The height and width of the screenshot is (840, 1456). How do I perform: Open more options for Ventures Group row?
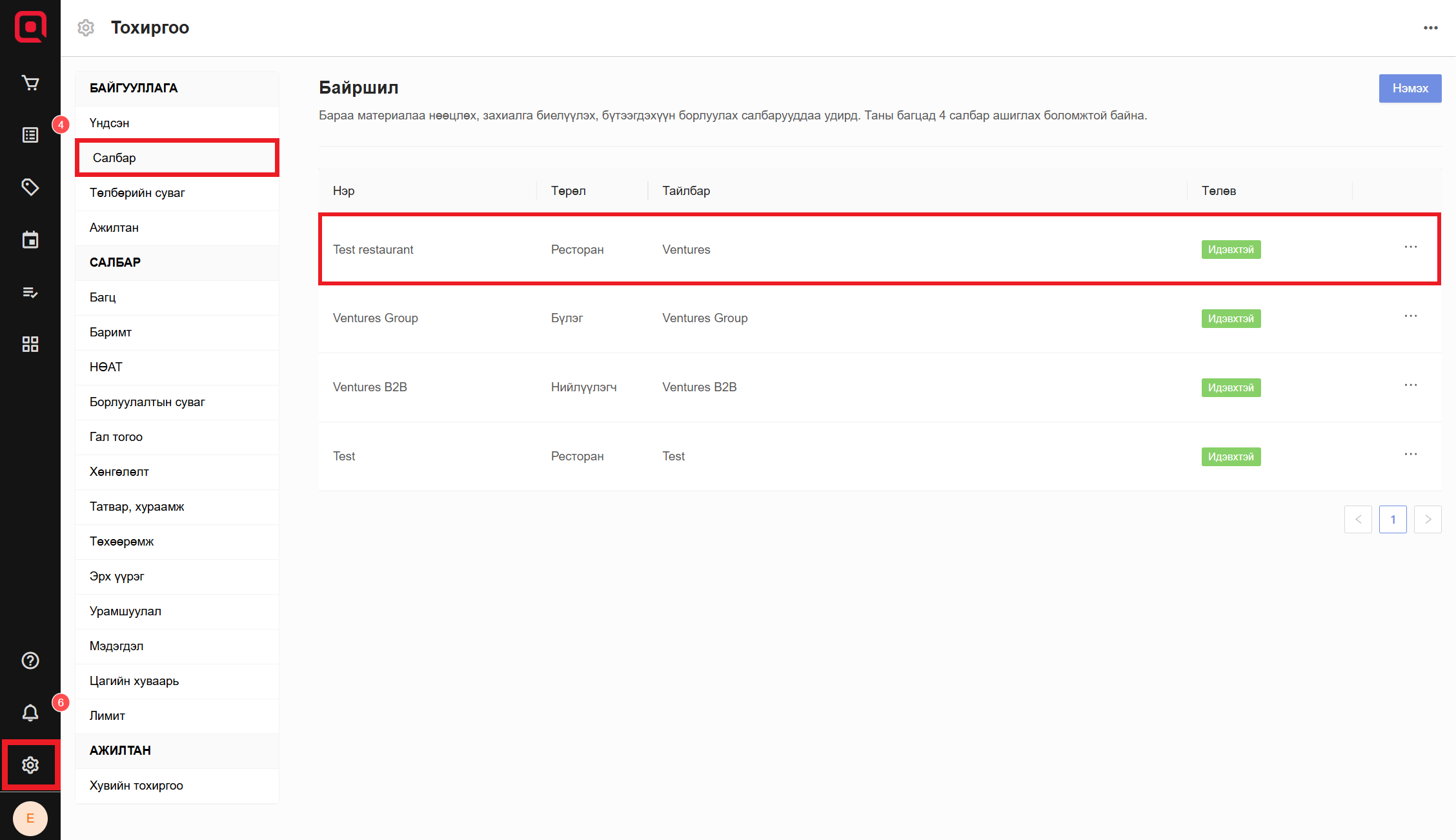(1411, 316)
